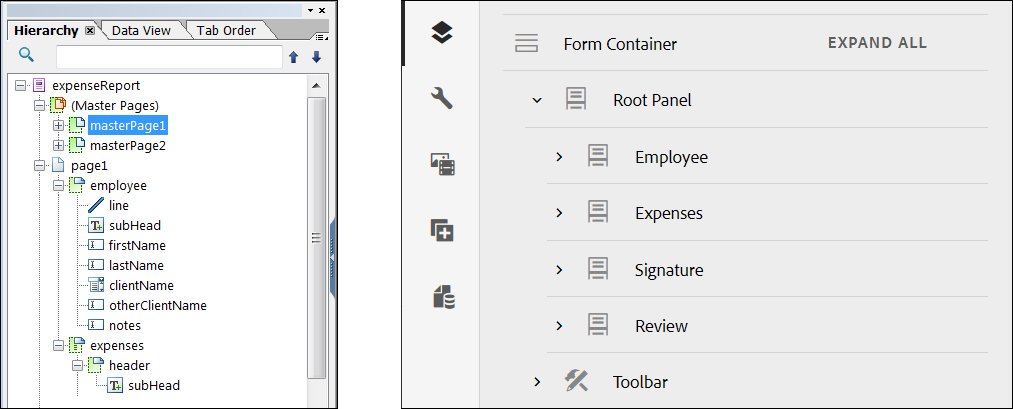The image size is (1013, 409).
Task: Click the line object icon
Action: 96,205
